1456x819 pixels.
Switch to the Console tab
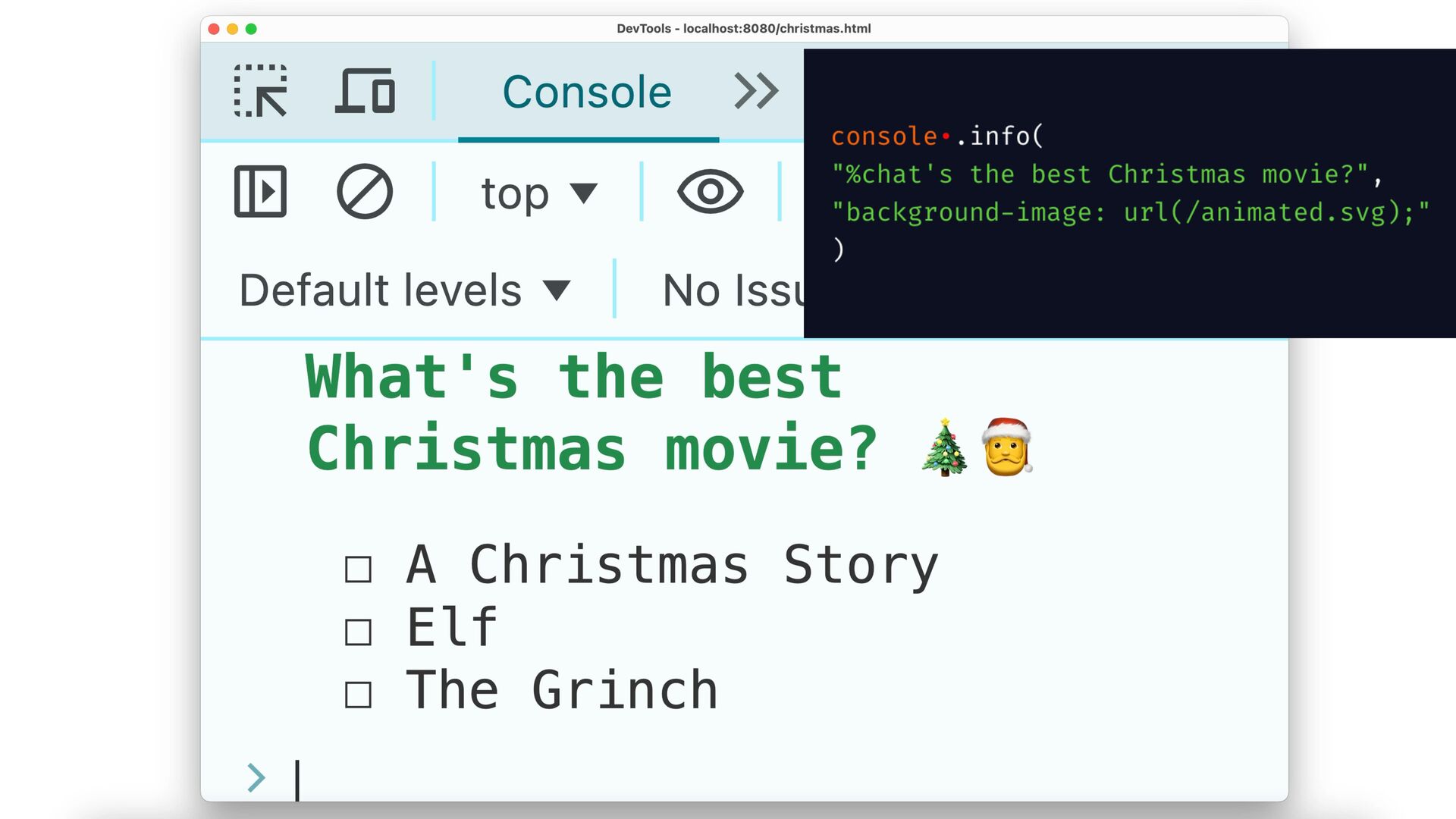tap(588, 93)
